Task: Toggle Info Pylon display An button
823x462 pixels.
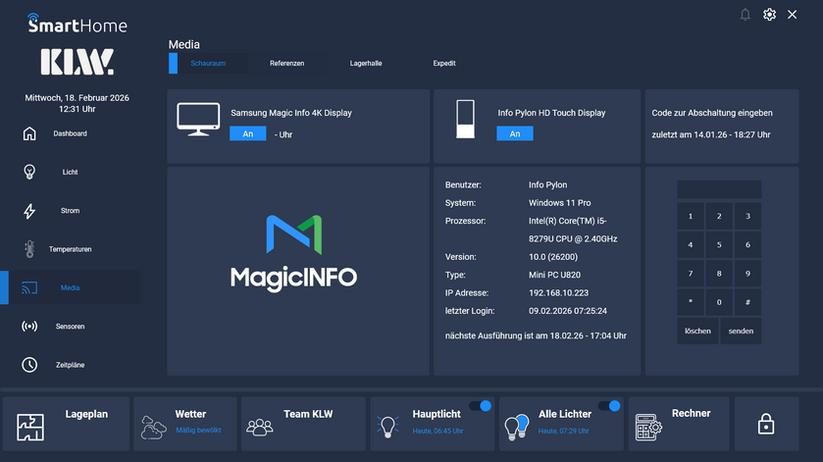Action: point(515,134)
